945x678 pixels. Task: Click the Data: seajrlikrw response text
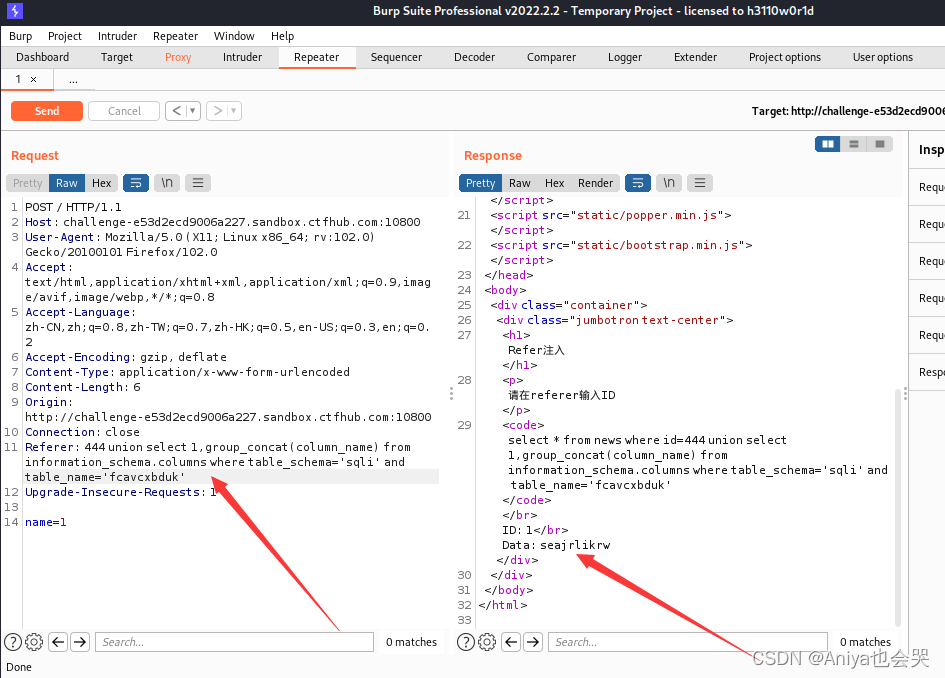(556, 545)
